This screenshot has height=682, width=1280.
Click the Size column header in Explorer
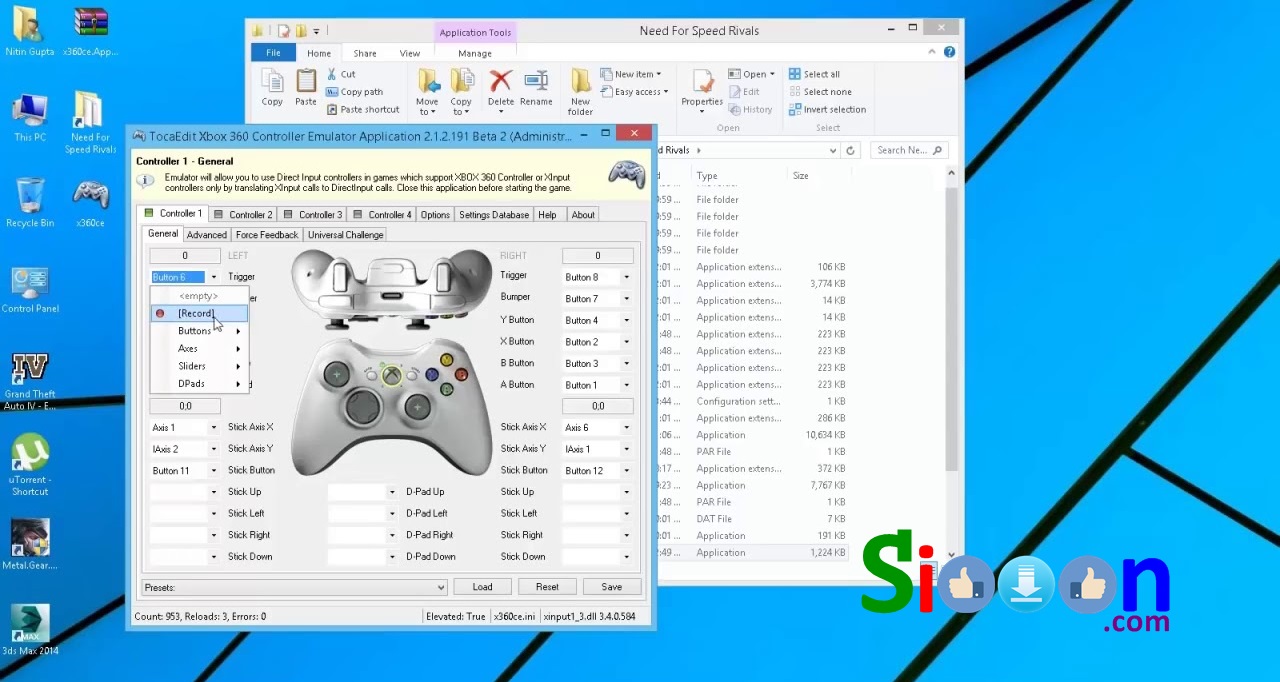(800, 176)
